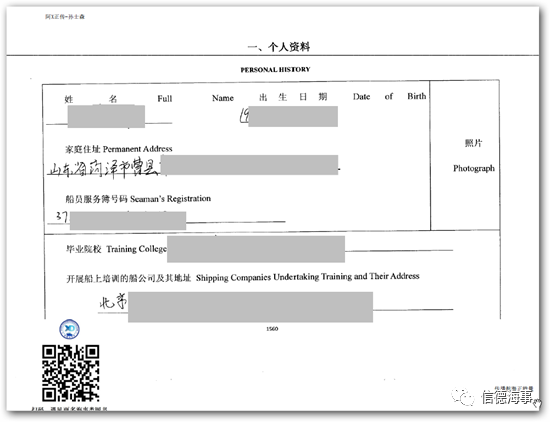Click the small header text at top left

click(65, 16)
